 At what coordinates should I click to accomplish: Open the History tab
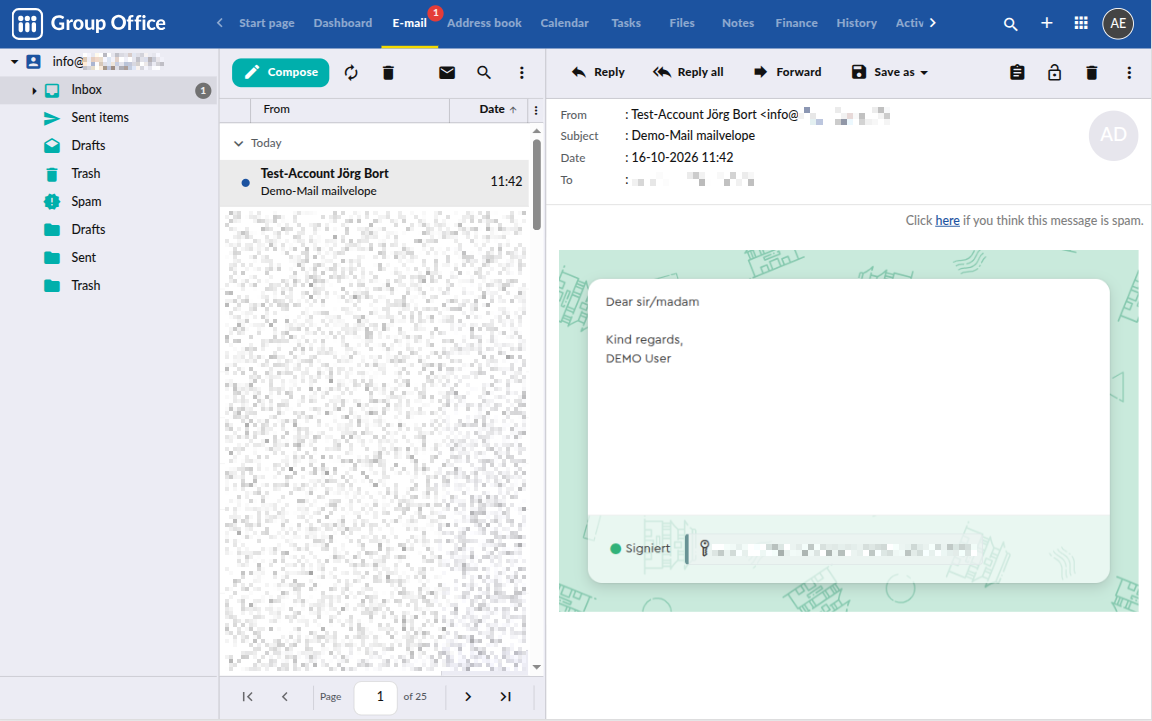pyautogui.click(x=857, y=24)
